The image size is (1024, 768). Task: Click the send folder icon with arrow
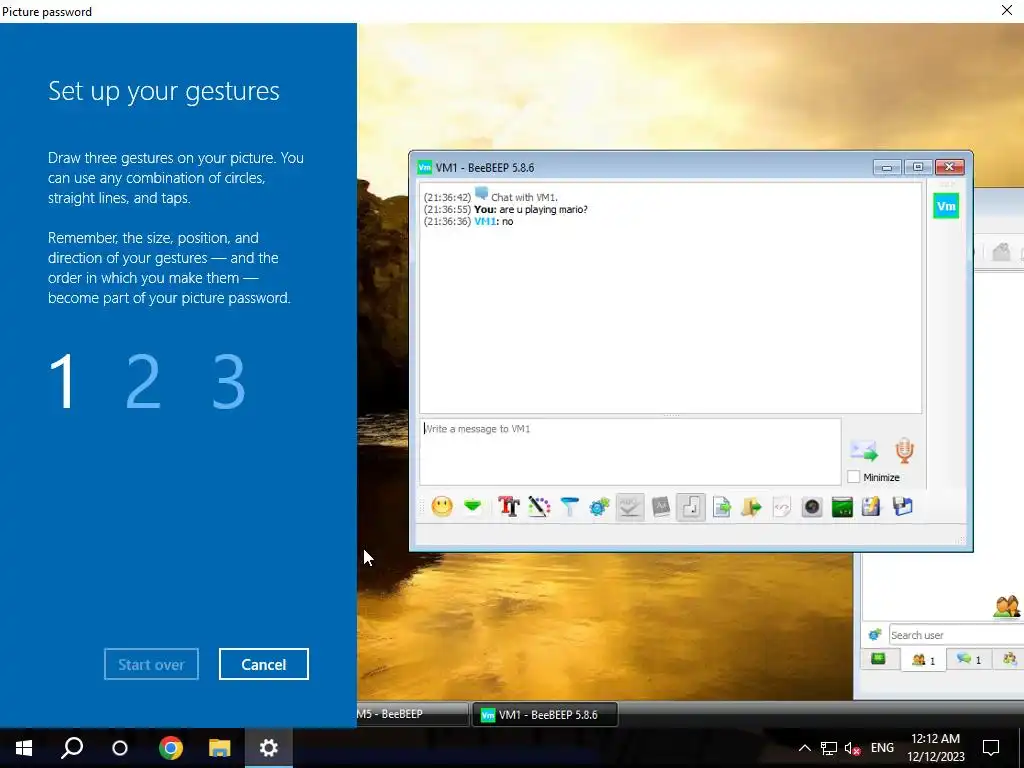point(752,507)
